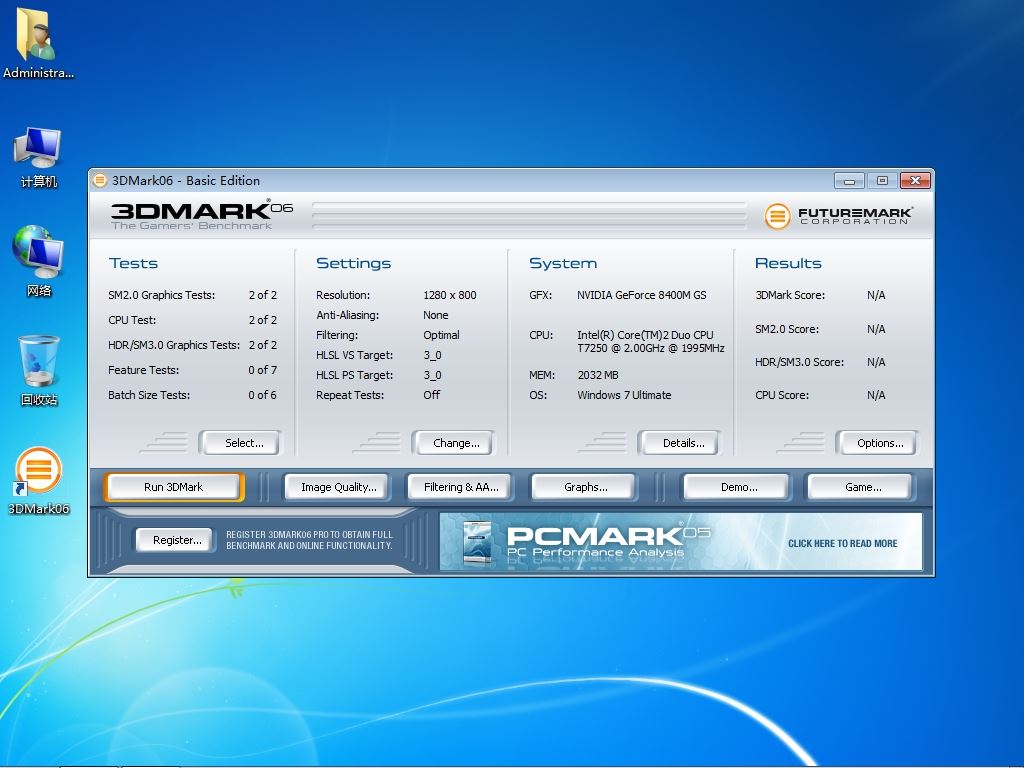Open Filtering & AA settings
The image size is (1024, 768).
pyautogui.click(x=460, y=487)
